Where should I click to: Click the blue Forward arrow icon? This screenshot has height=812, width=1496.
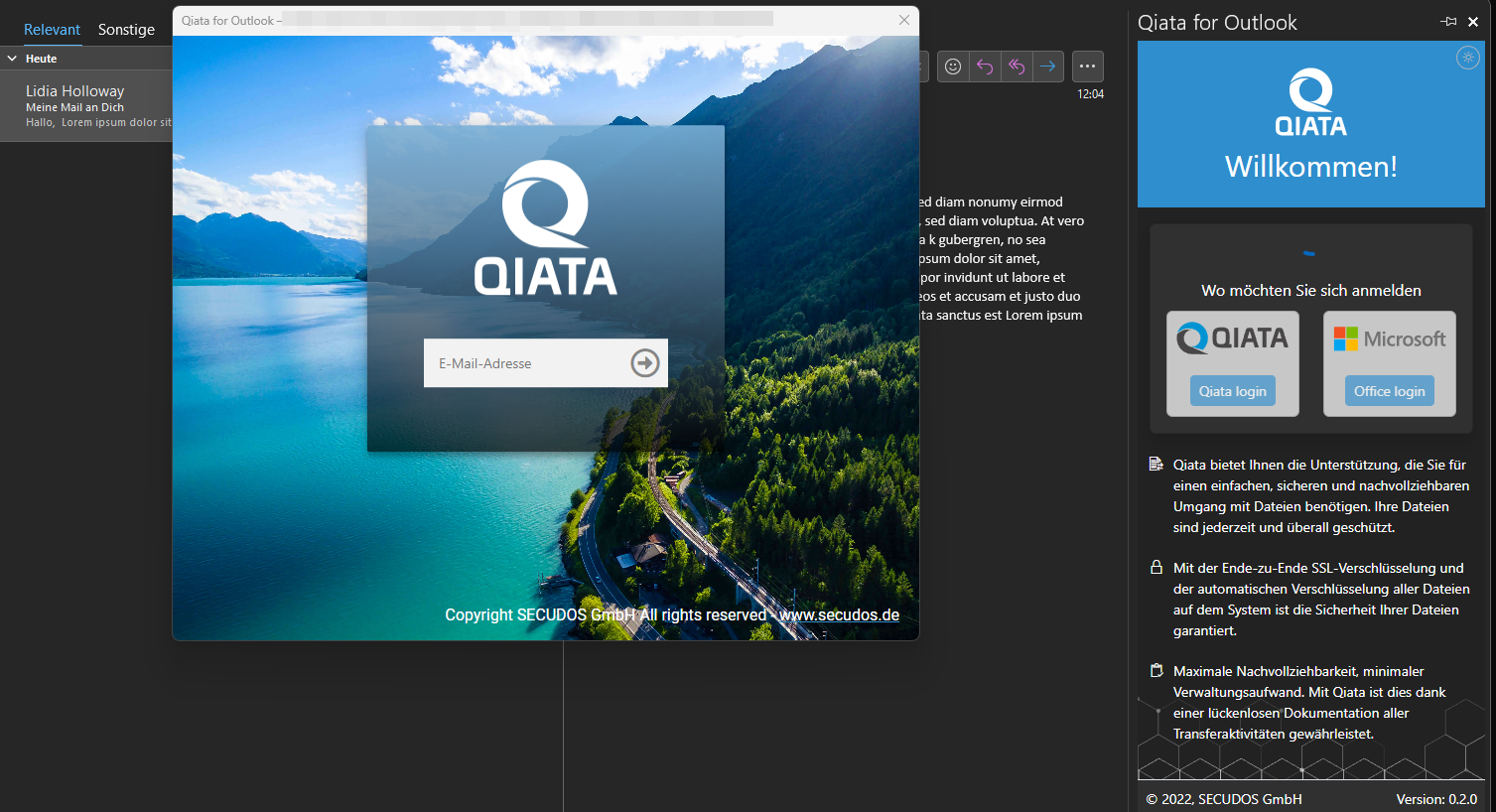[1048, 67]
